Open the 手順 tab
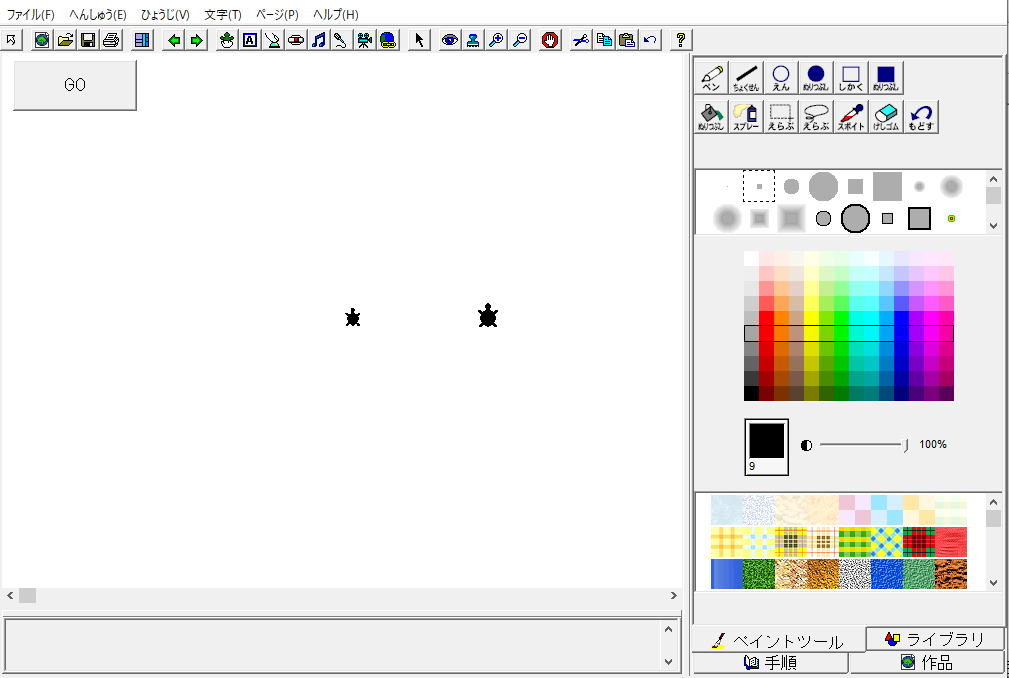This screenshot has height=678, width=1009. click(770, 662)
